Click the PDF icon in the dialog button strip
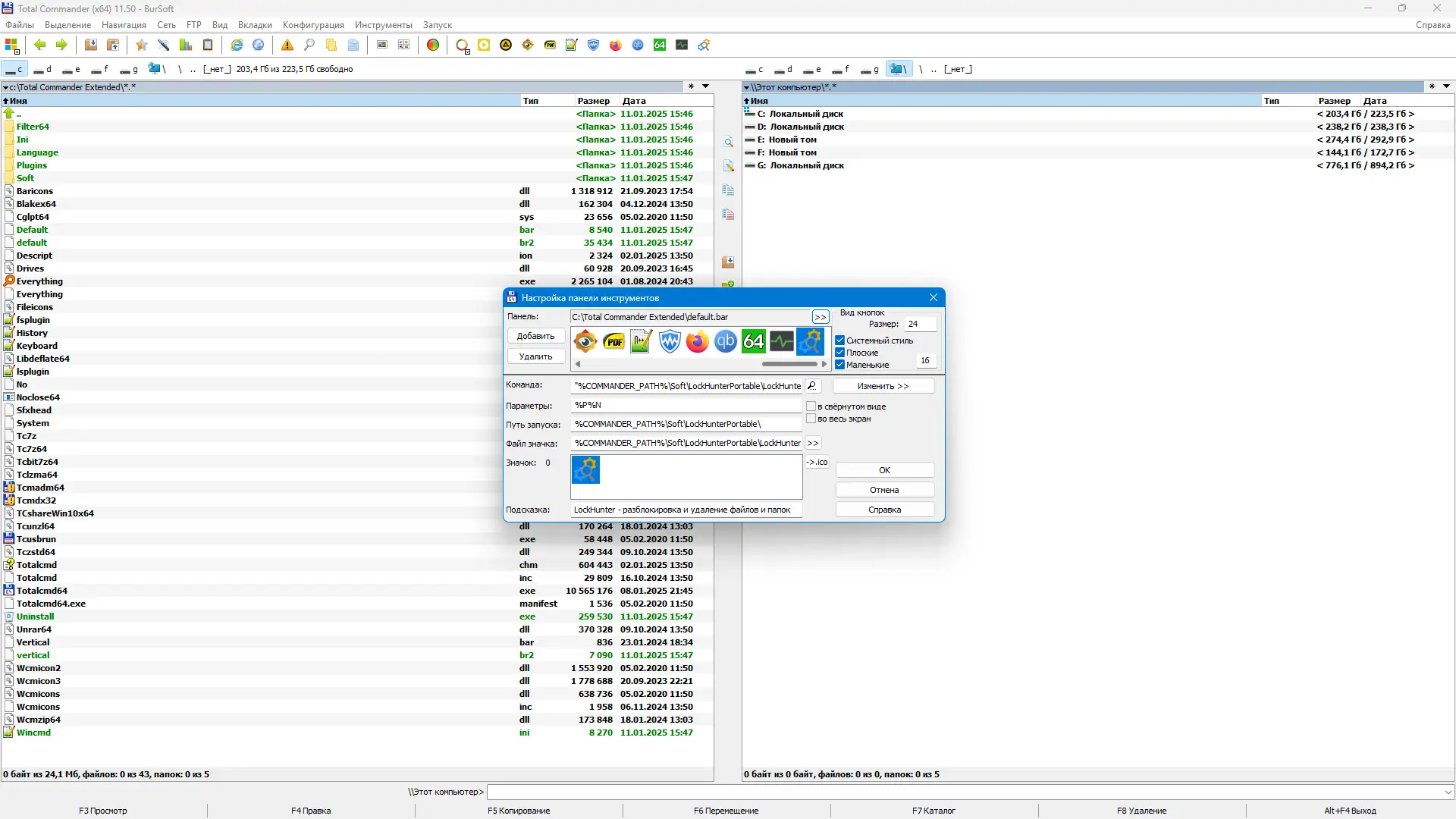The height and width of the screenshot is (819, 1456). coord(613,342)
